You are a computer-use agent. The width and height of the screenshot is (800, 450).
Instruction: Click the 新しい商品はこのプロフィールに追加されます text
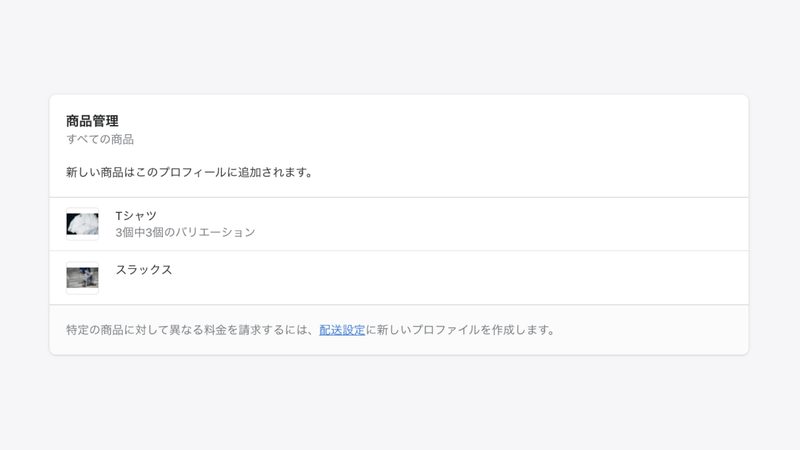point(189,172)
